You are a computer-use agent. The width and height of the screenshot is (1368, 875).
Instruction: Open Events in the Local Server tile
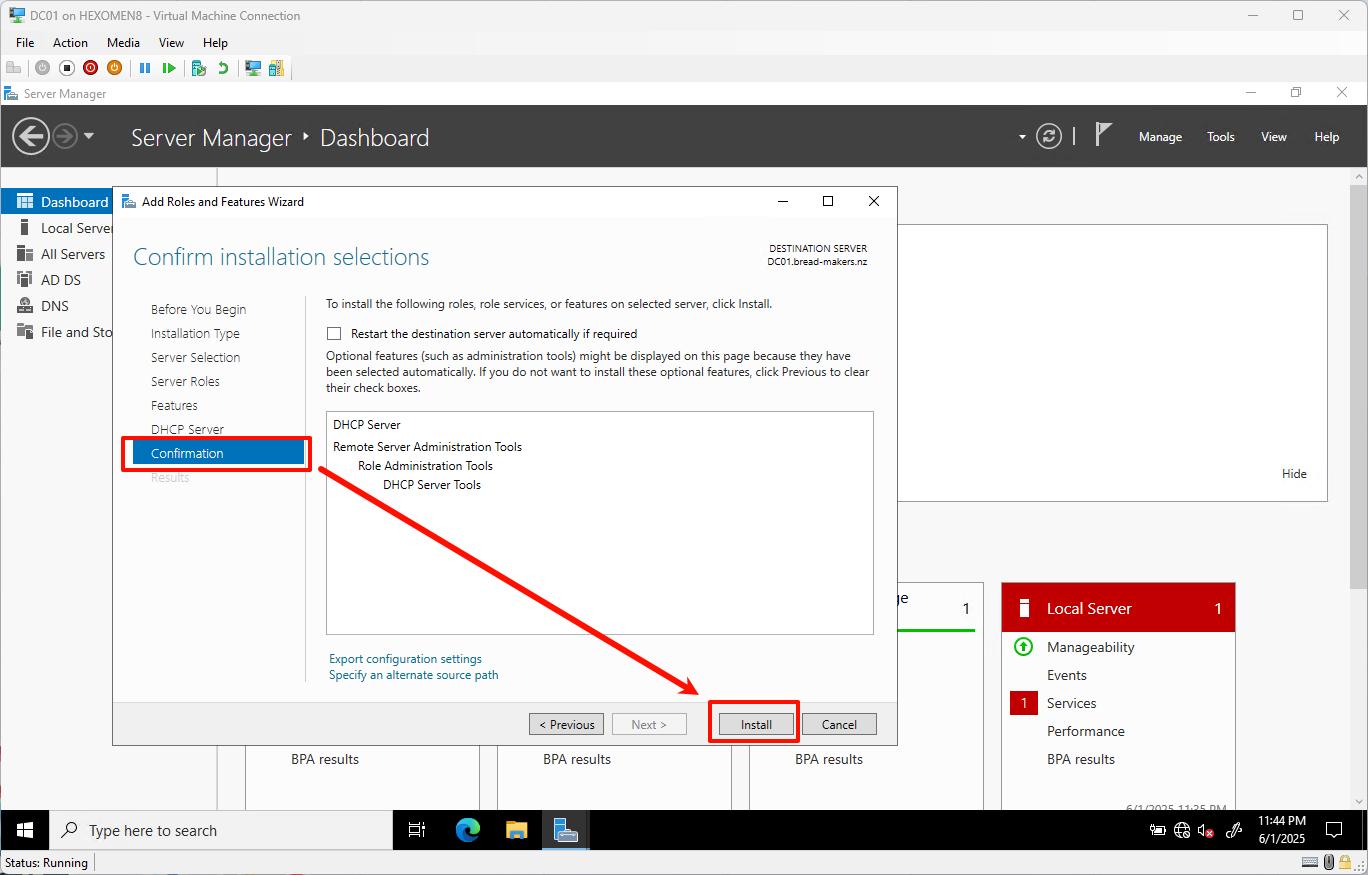pos(1066,675)
